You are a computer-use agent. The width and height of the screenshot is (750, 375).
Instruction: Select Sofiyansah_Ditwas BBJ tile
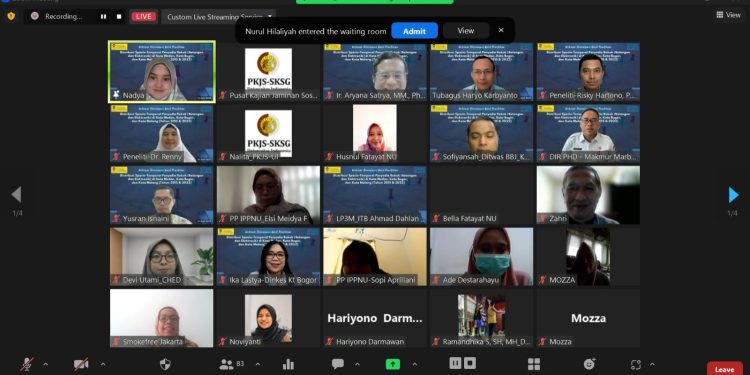(x=482, y=133)
